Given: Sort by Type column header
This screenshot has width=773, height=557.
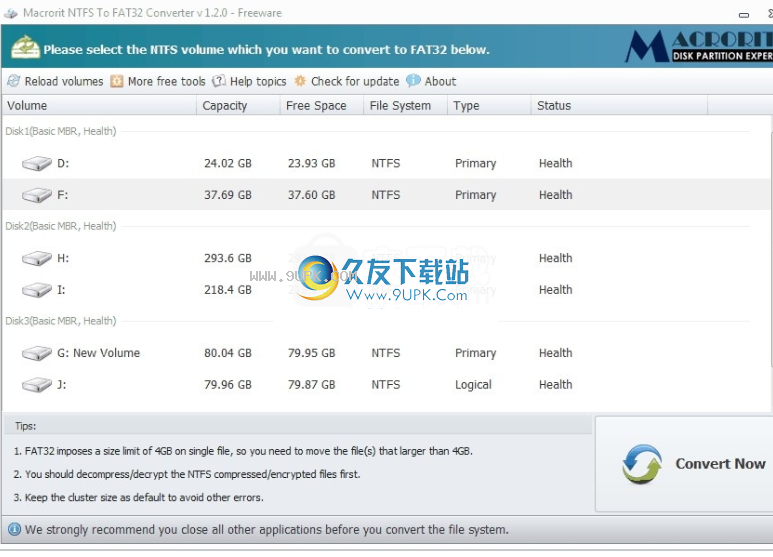Looking at the screenshot, I should [x=489, y=105].
